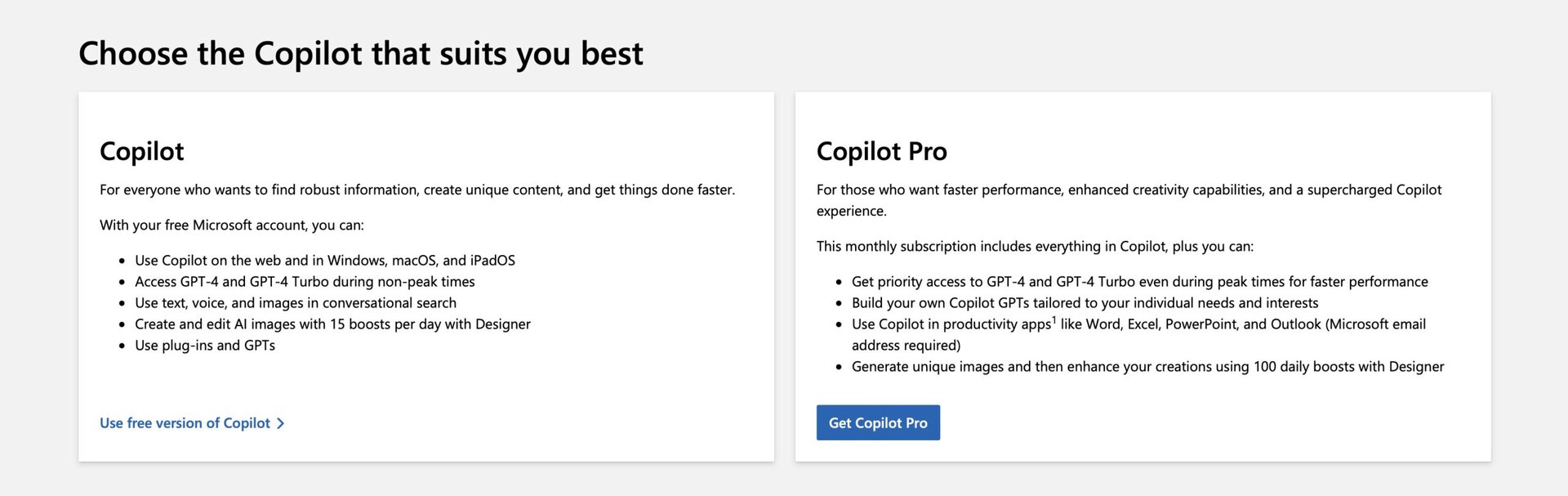Click the page heading Choose the Copilot that suits you best
The height and width of the screenshot is (496, 1568).
[x=360, y=54]
